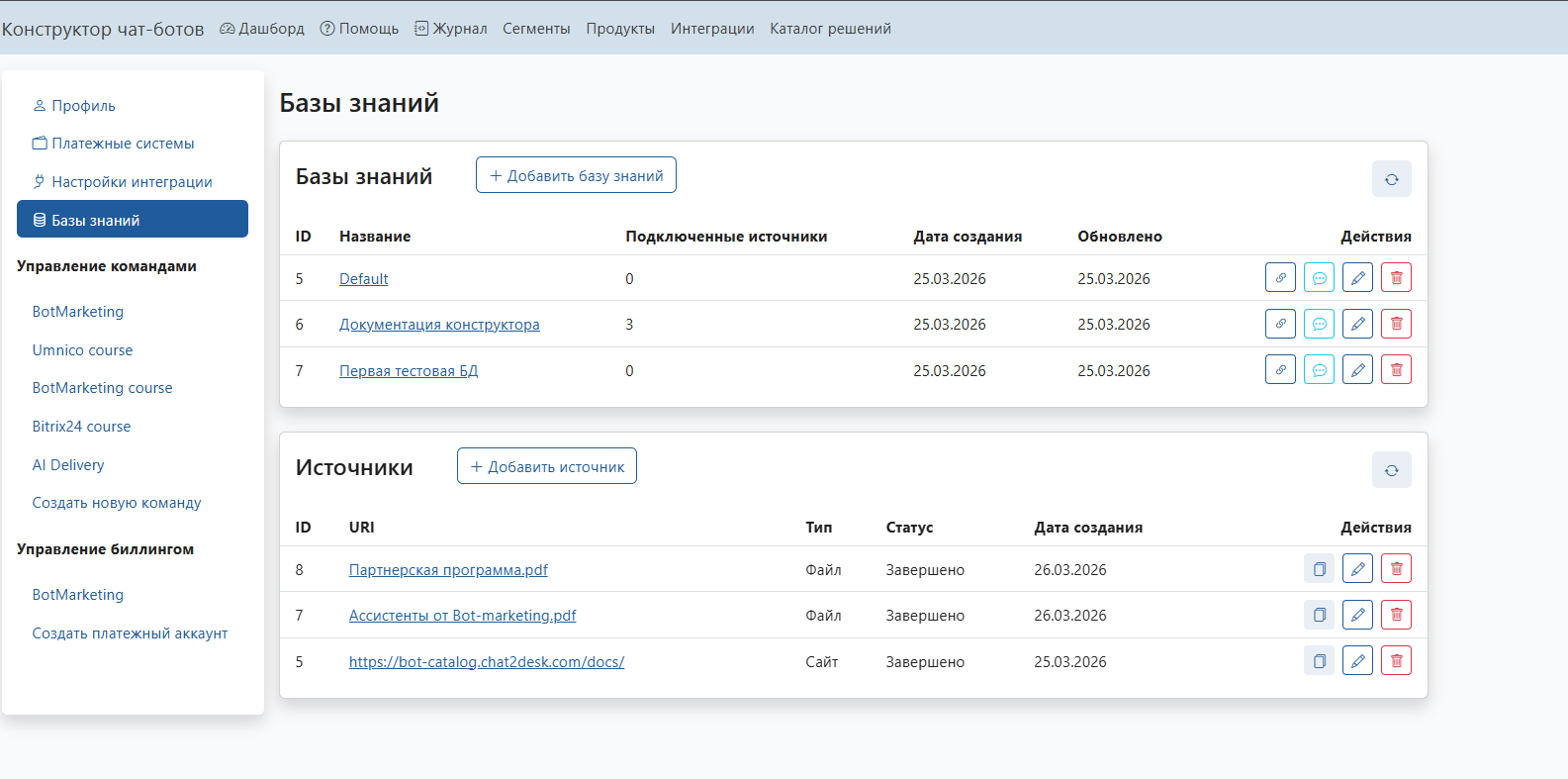Viewport: 1568px width, 779px height.
Task: Open Помощь in top navigation
Action: point(359,29)
